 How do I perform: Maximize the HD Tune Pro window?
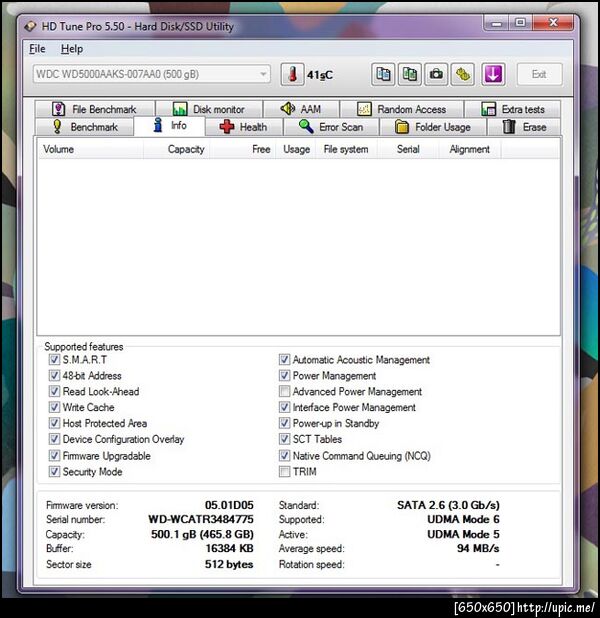point(520,23)
